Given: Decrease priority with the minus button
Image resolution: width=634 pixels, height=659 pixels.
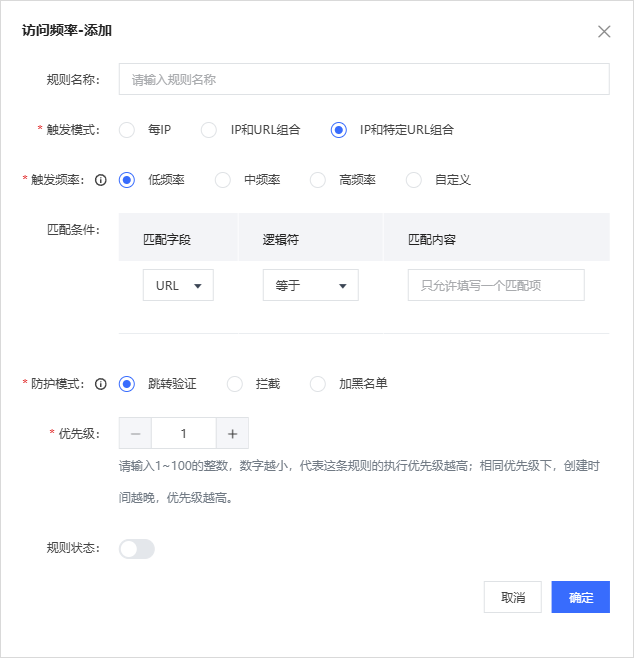Looking at the screenshot, I should click(x=135, y=433).
